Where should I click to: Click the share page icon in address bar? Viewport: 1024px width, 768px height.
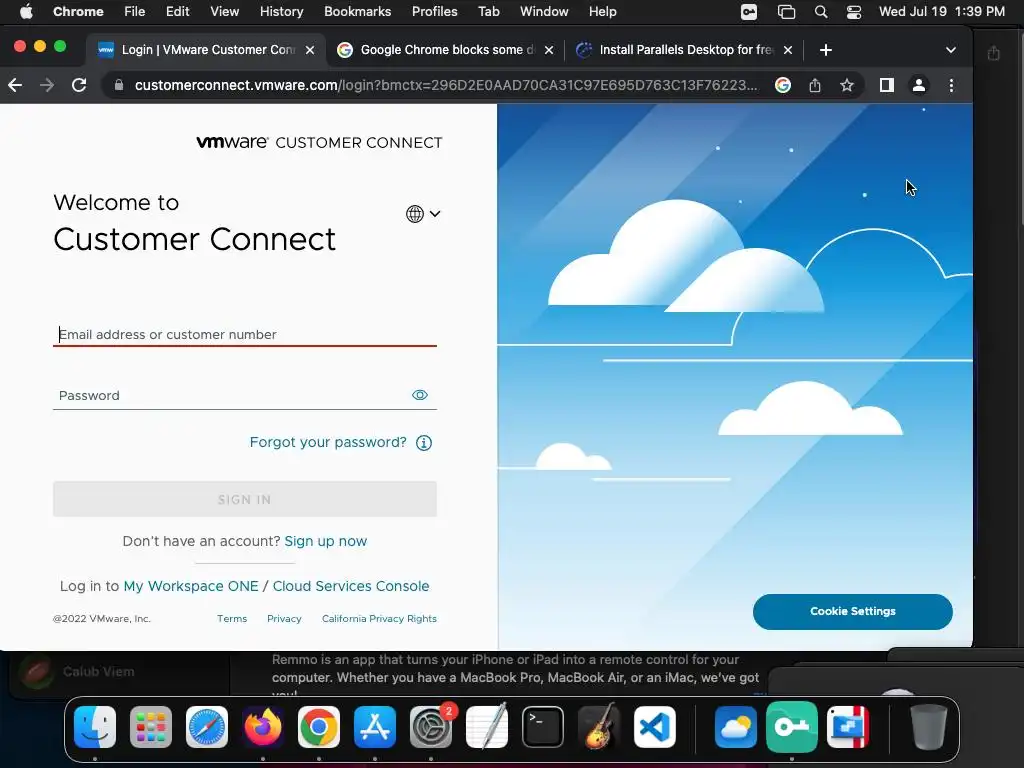coord(814,85)
